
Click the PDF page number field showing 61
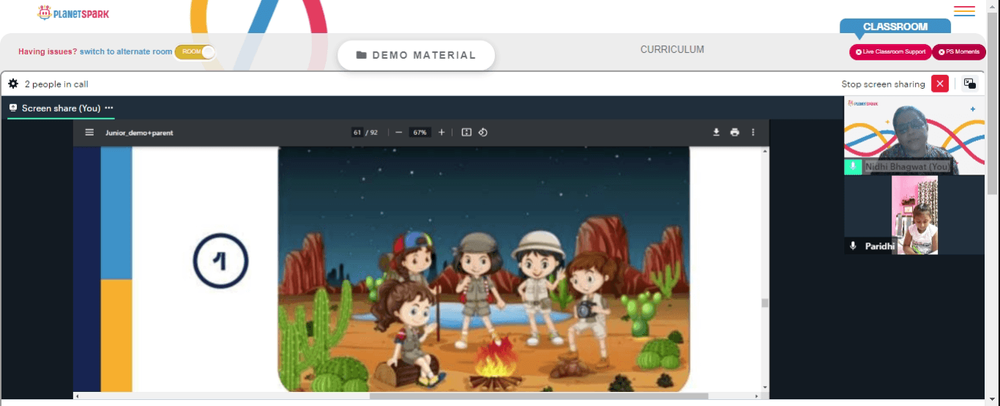[357, 132]
